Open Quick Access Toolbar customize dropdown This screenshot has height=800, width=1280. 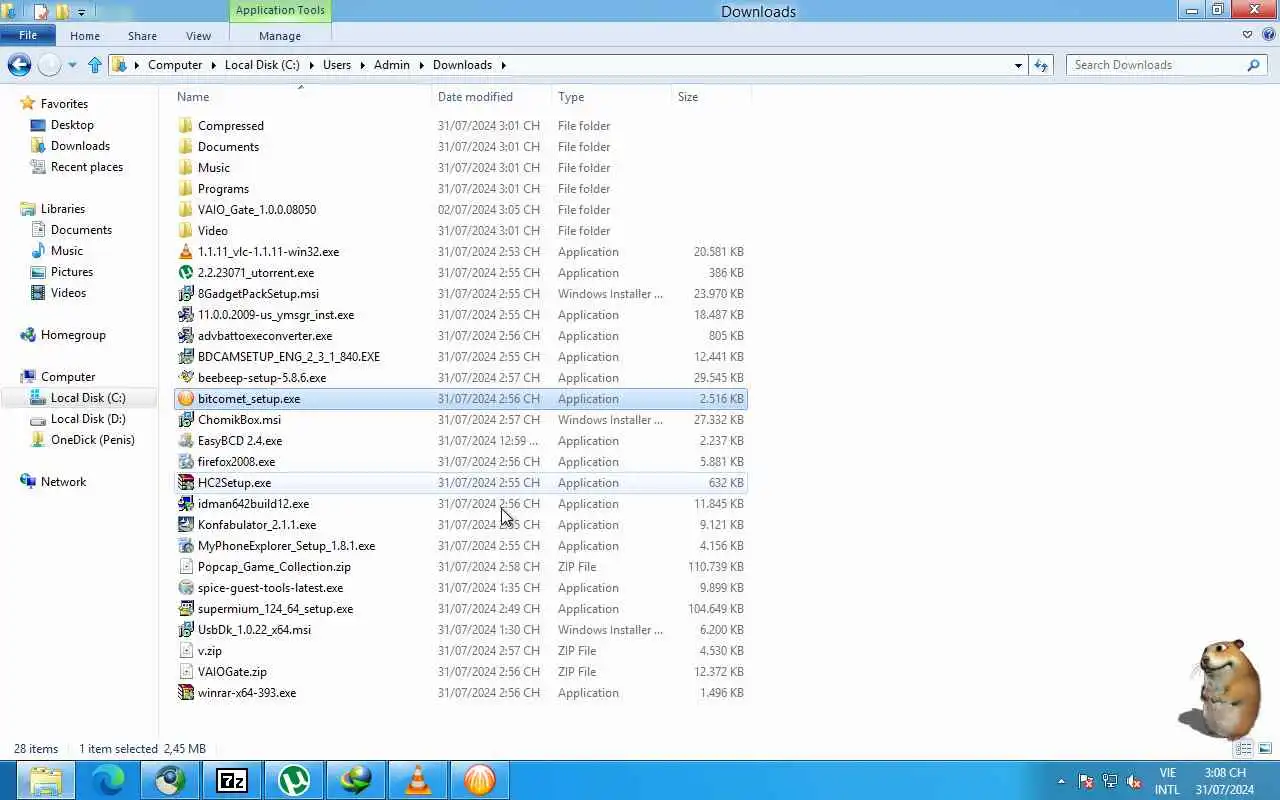pyautogui.click(x=81, y=12)
